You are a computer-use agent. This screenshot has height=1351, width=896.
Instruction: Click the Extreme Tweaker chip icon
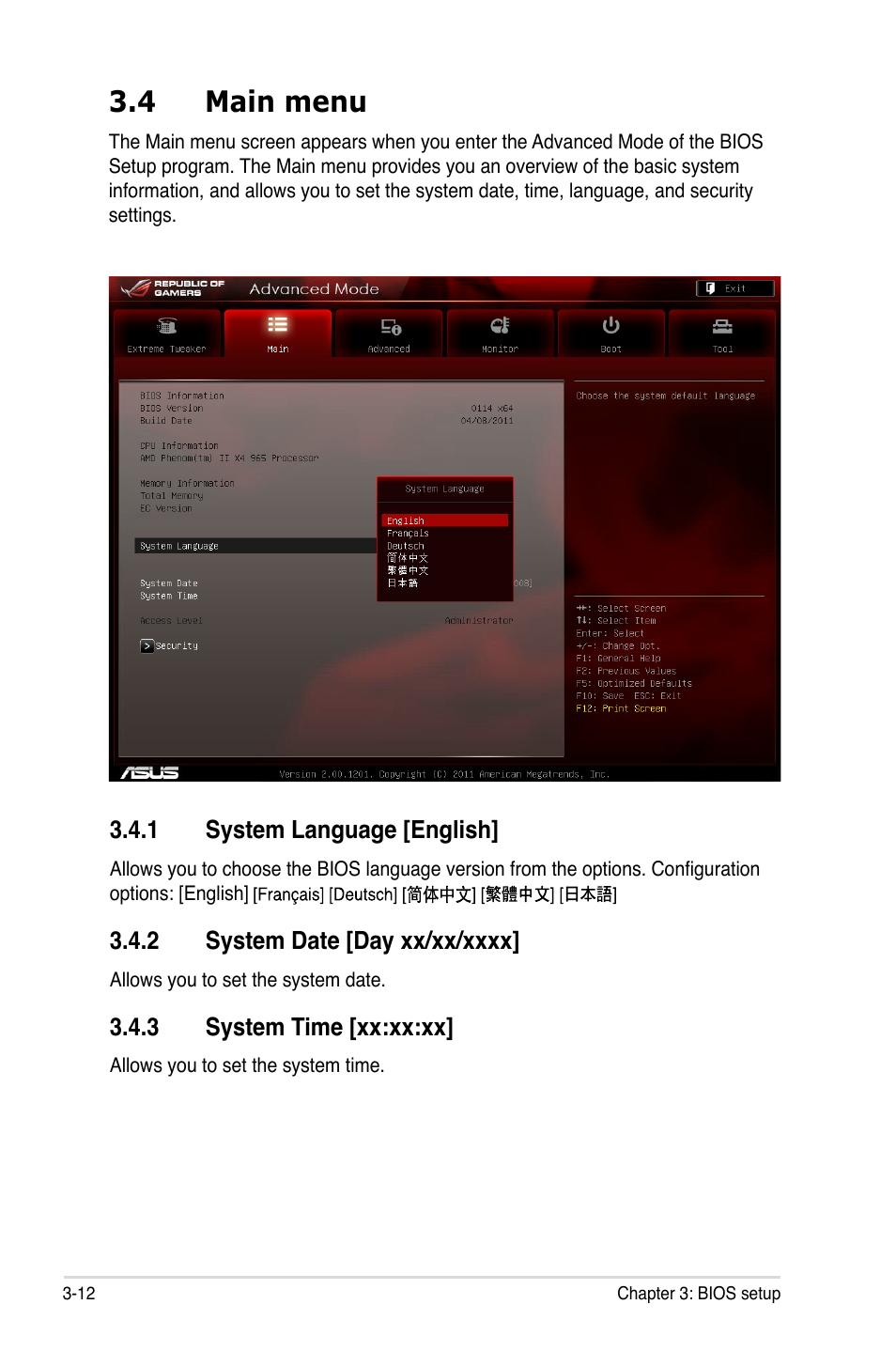pos(167,326)
